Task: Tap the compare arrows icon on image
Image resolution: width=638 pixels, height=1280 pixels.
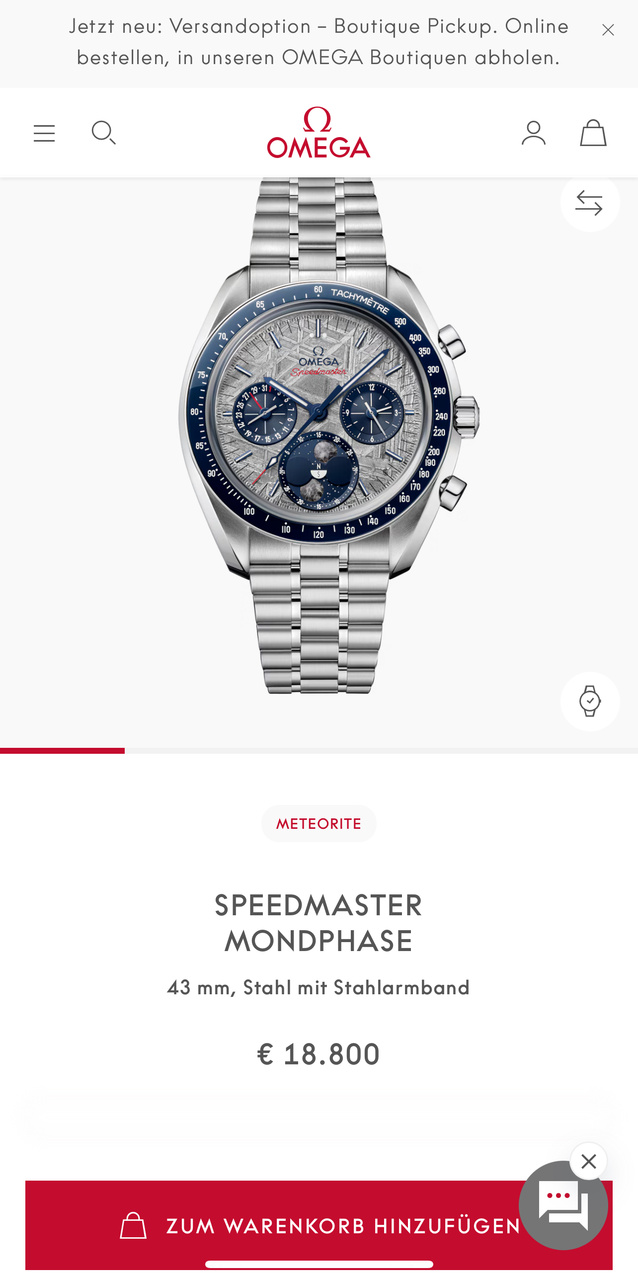Action: 589,204
